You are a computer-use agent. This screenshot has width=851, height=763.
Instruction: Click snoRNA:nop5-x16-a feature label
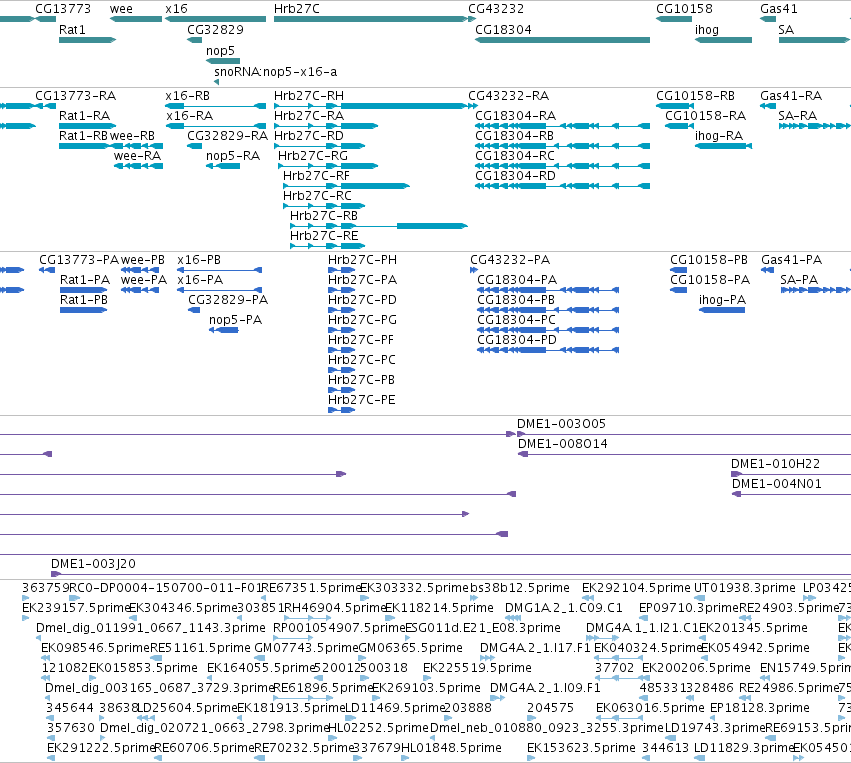276,72
